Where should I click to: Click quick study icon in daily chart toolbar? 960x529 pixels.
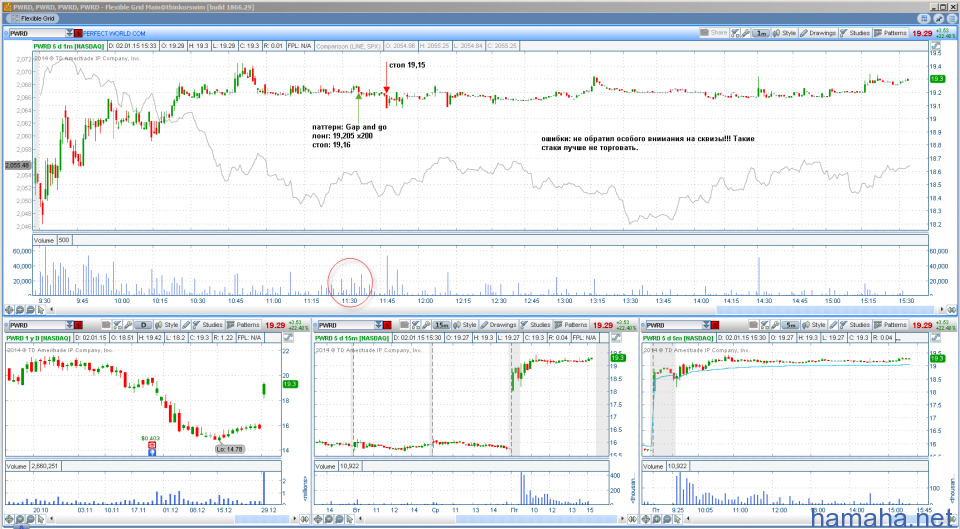click(x=117, y=325)
